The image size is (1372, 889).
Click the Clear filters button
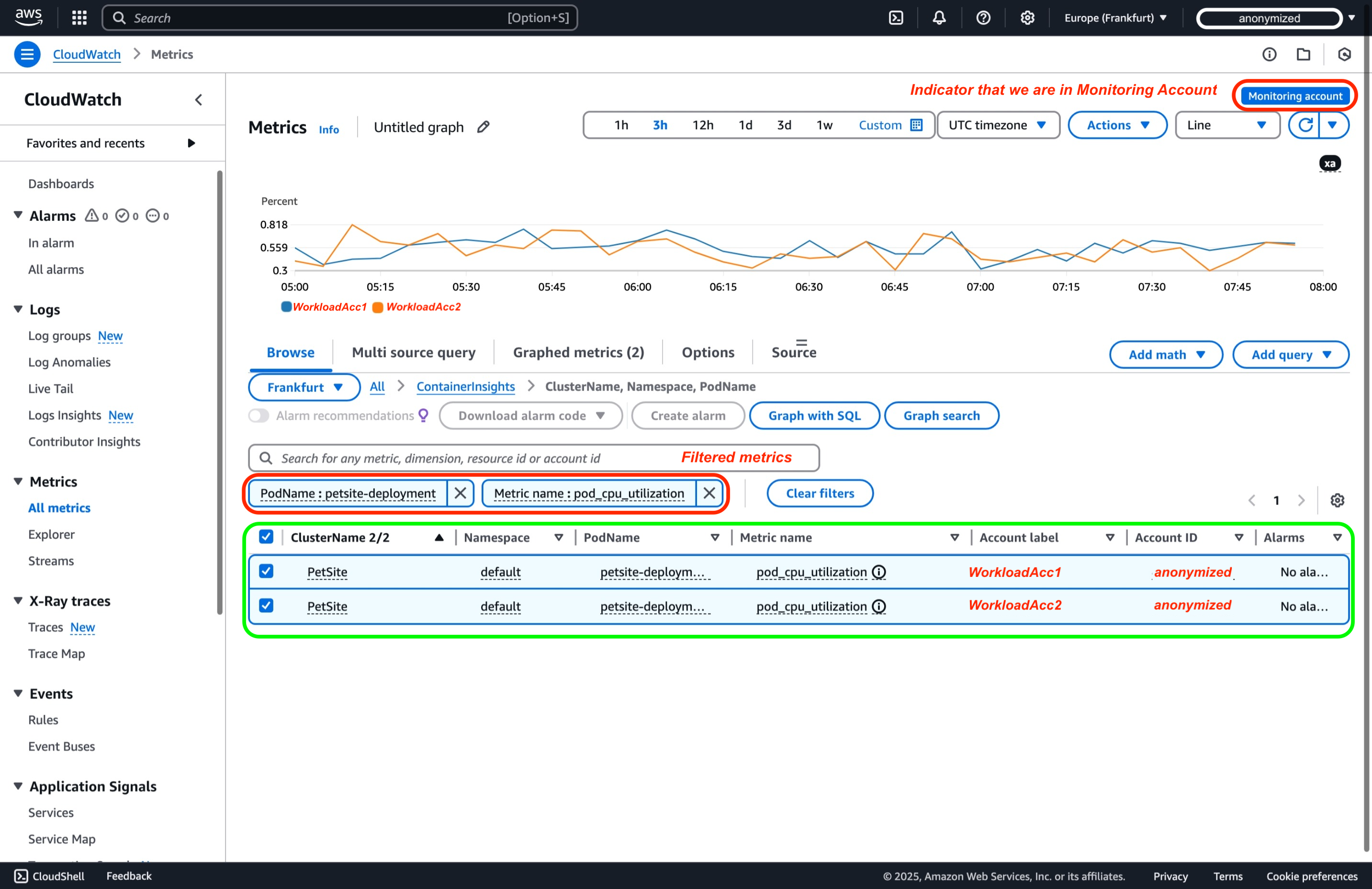coord(820,493)
